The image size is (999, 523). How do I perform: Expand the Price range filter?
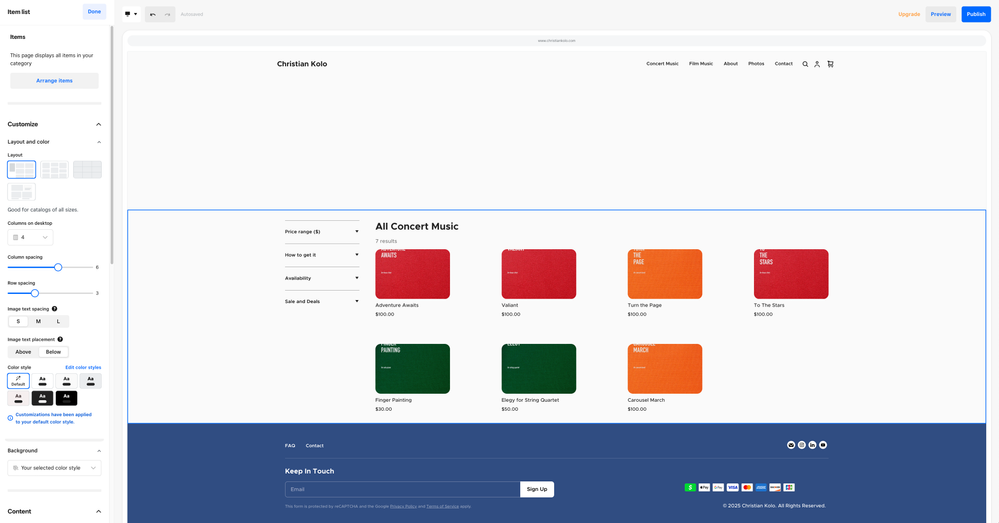click(x=322, y=232)
